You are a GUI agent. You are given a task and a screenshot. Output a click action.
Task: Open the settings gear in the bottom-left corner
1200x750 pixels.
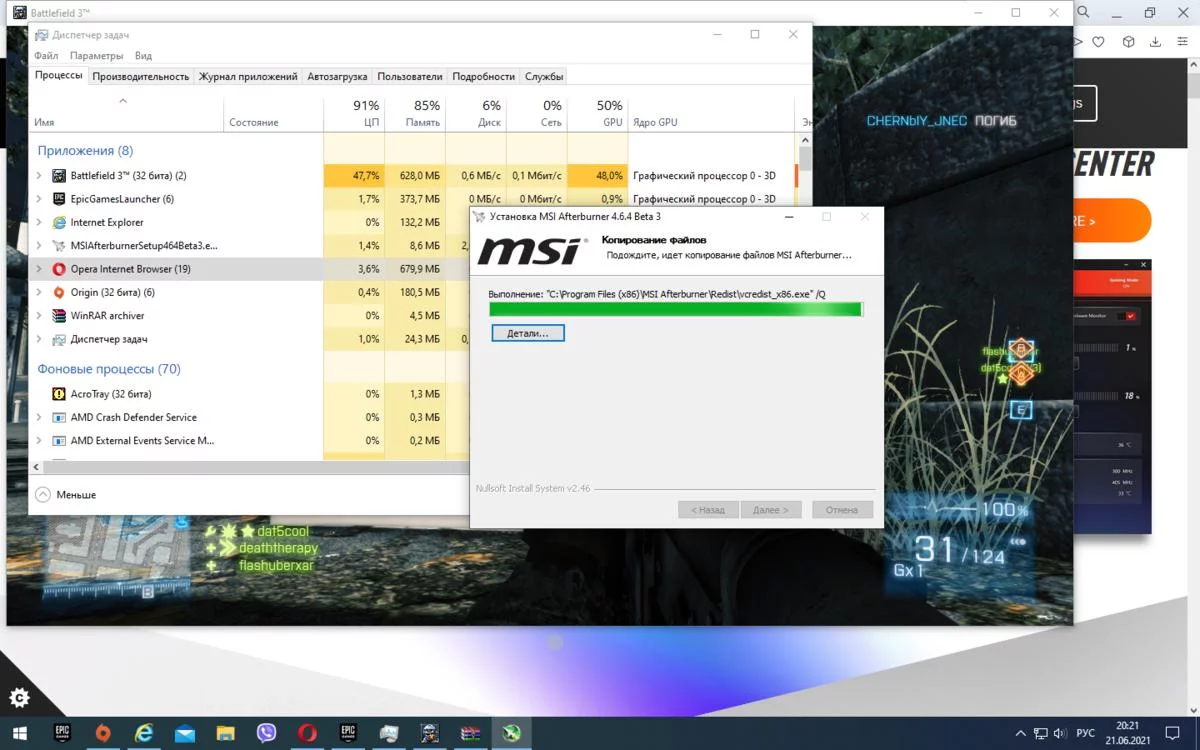(x=19, y=697)
